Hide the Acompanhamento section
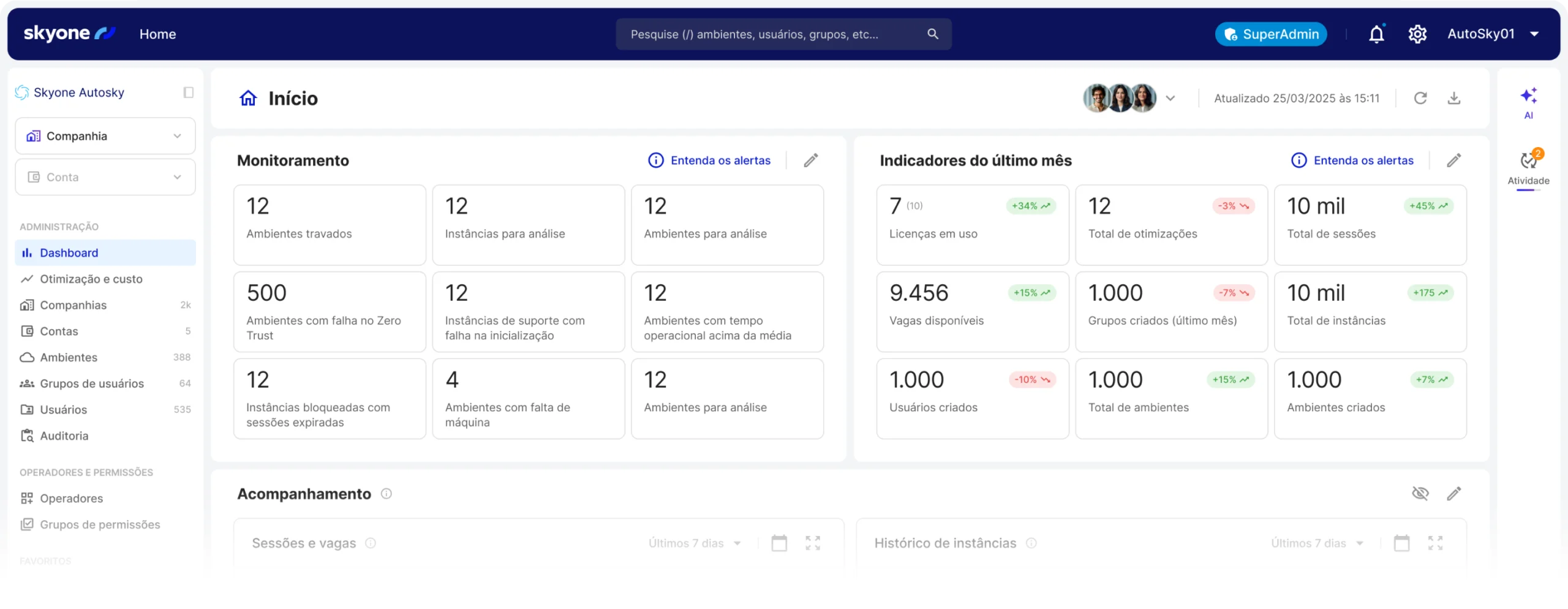This screenshot has height=609, width=1568. 1420,493
